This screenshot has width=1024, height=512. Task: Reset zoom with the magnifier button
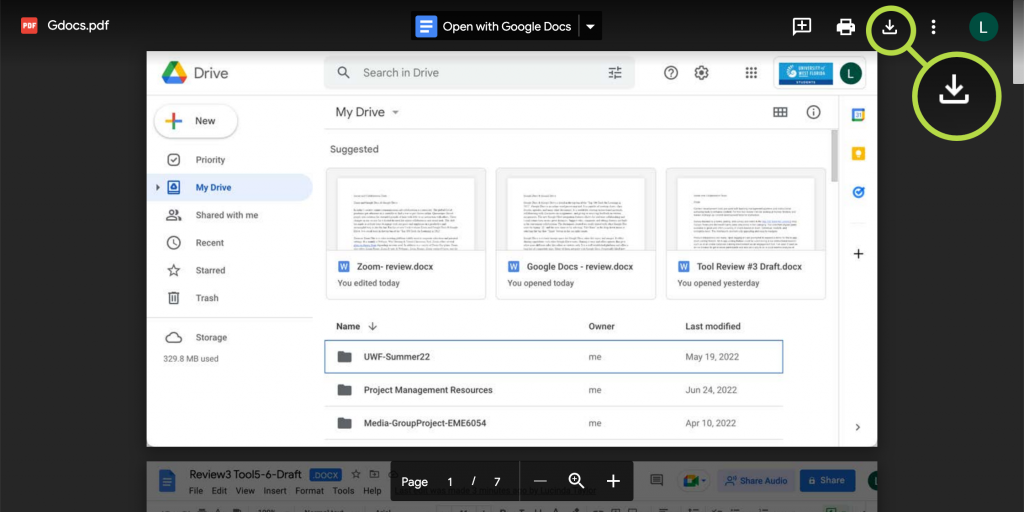[576, 481]
